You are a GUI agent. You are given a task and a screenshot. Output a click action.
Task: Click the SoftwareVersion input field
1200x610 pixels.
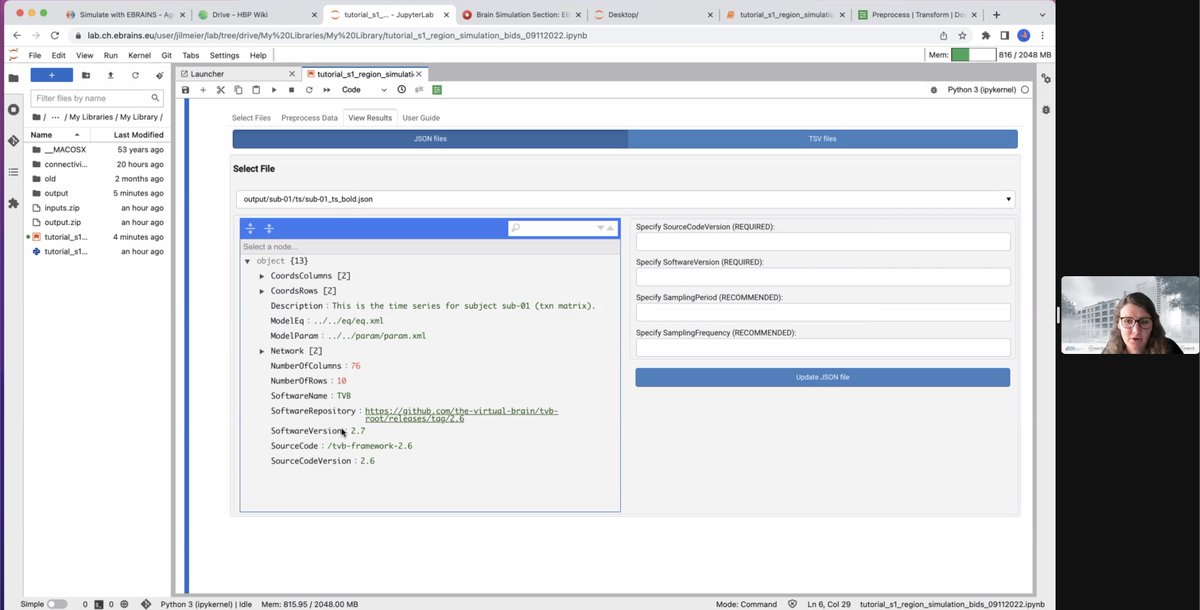point(822,277)
